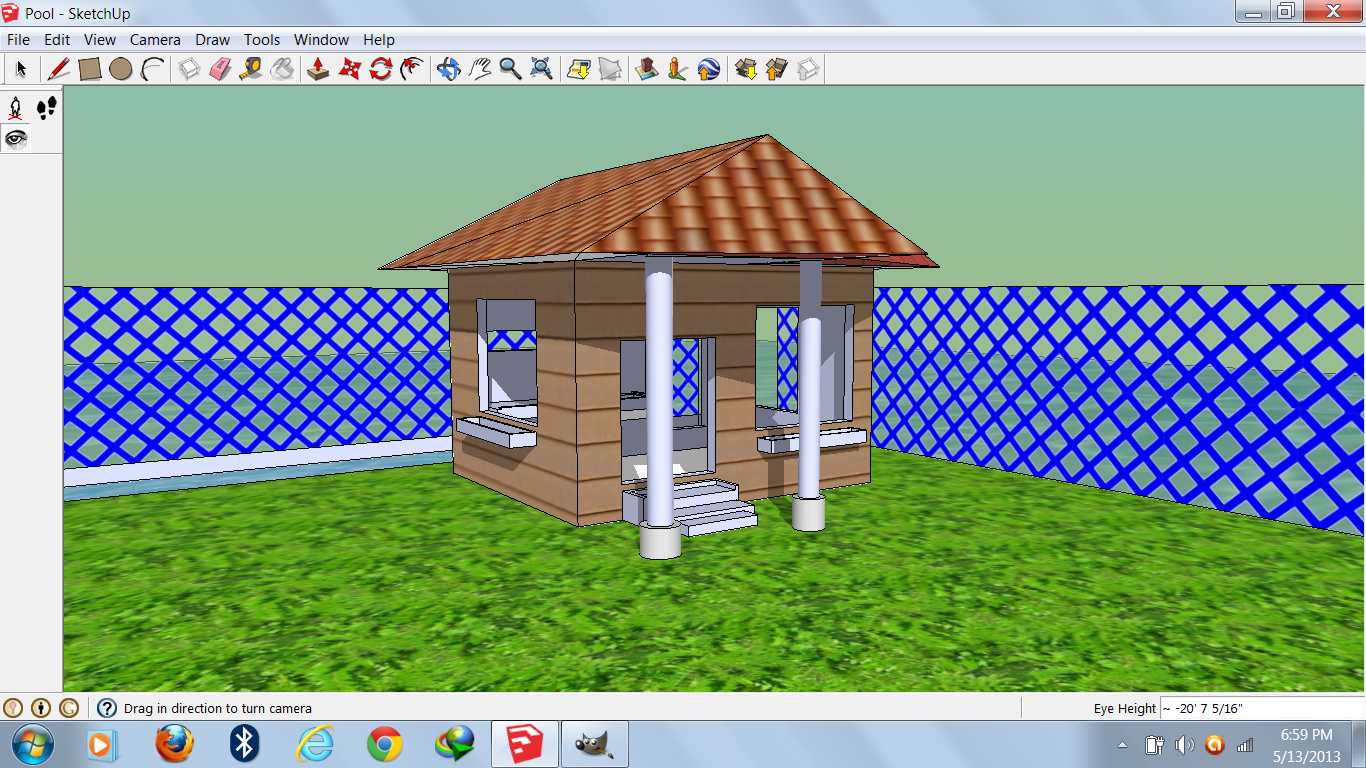
Task: Switch to the Arc tool
Action: (x=152, y=69)
